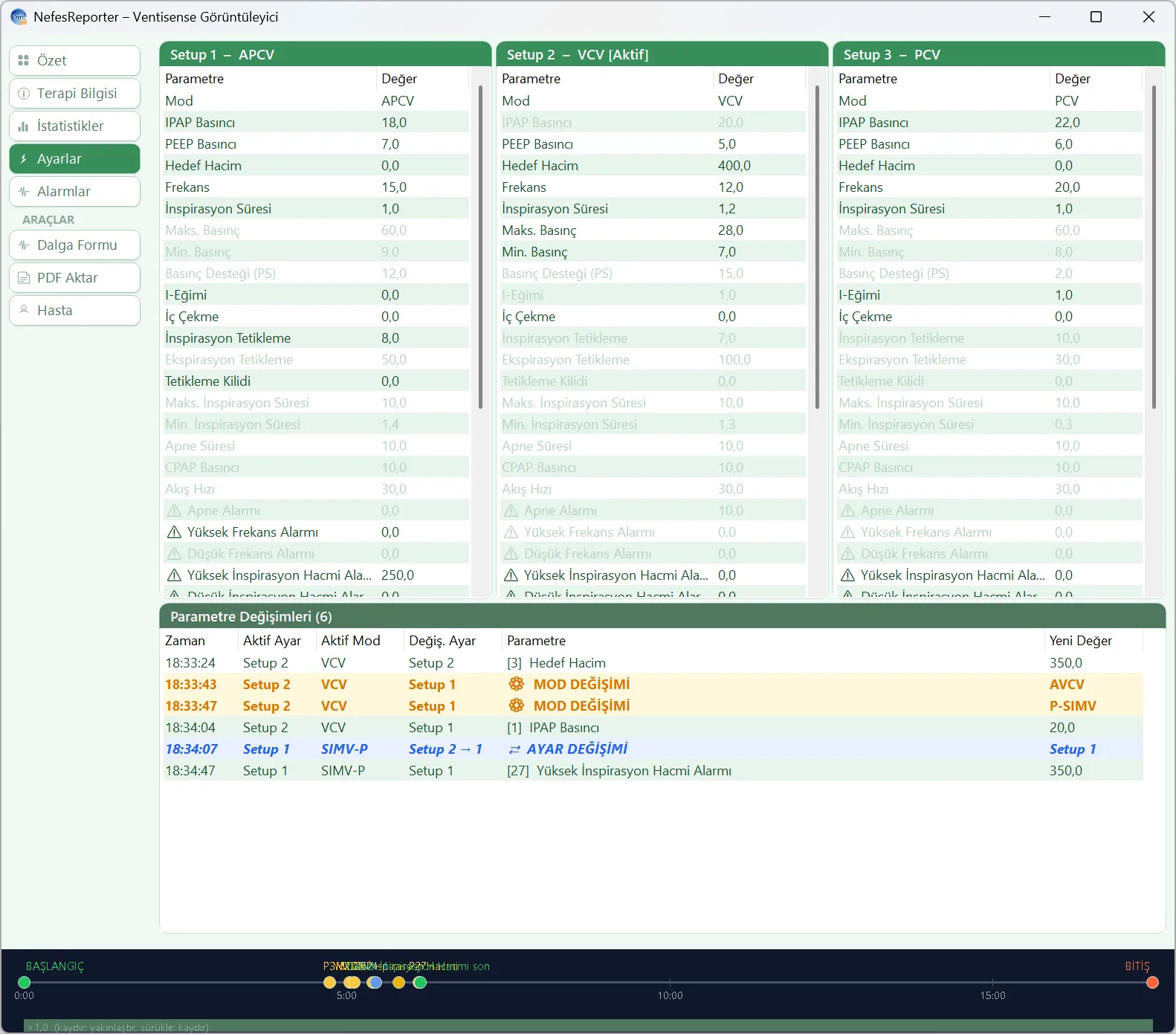The width and height of the screenshot is (1176, 1034).
Task: Select the 18:34:47 Yüksek İnspirasyon Hacmi Alarmı row
Action: click(x=652, y=770)
